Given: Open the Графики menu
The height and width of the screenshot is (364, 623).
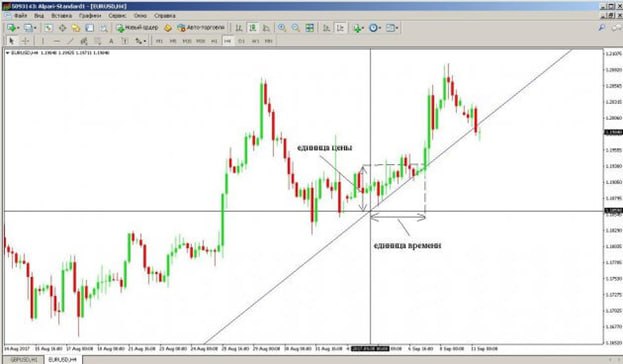Looking at the screenshot, I should coord(90,16).
